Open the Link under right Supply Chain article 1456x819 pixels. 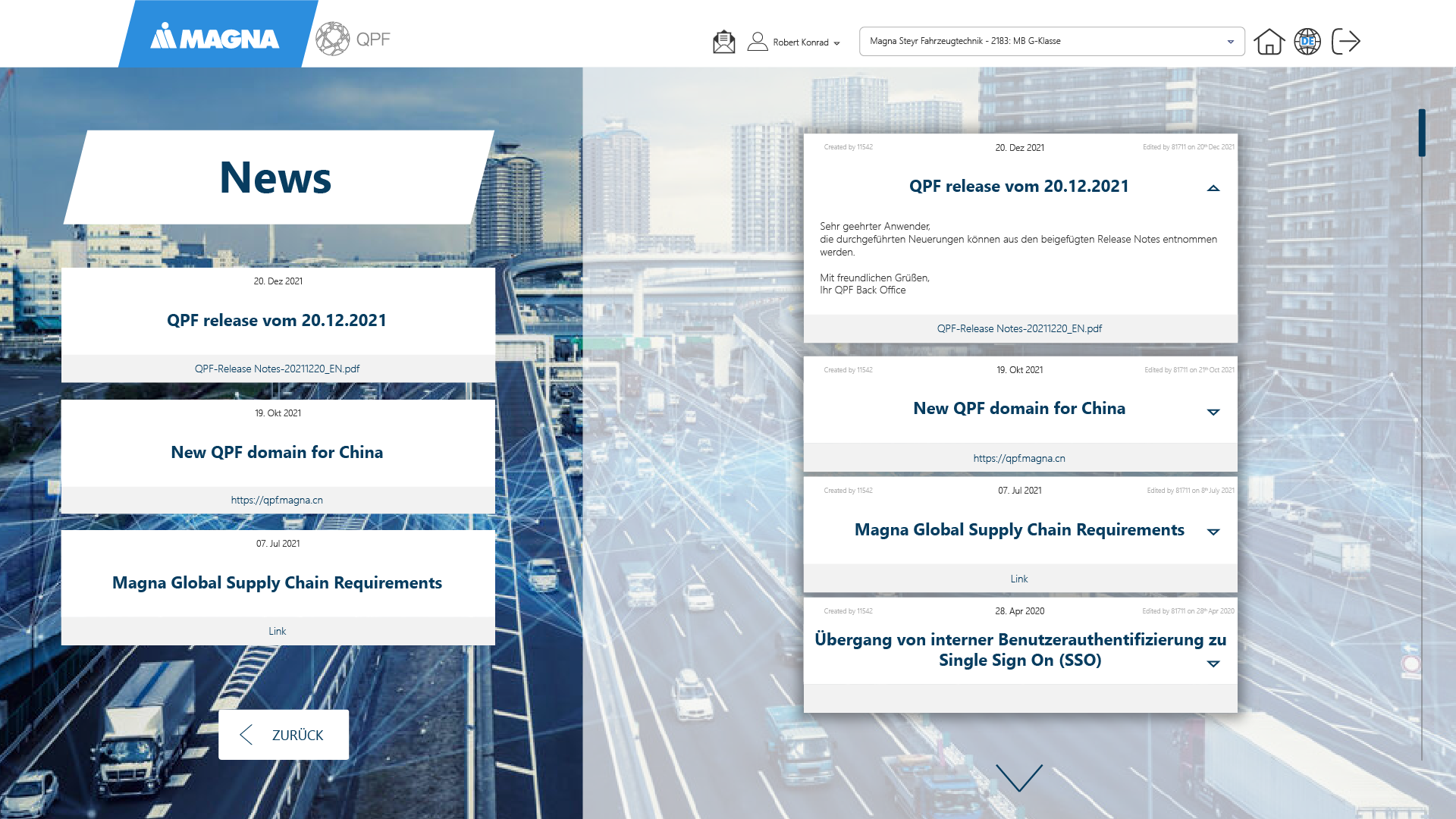click(x=1019, y=579)
